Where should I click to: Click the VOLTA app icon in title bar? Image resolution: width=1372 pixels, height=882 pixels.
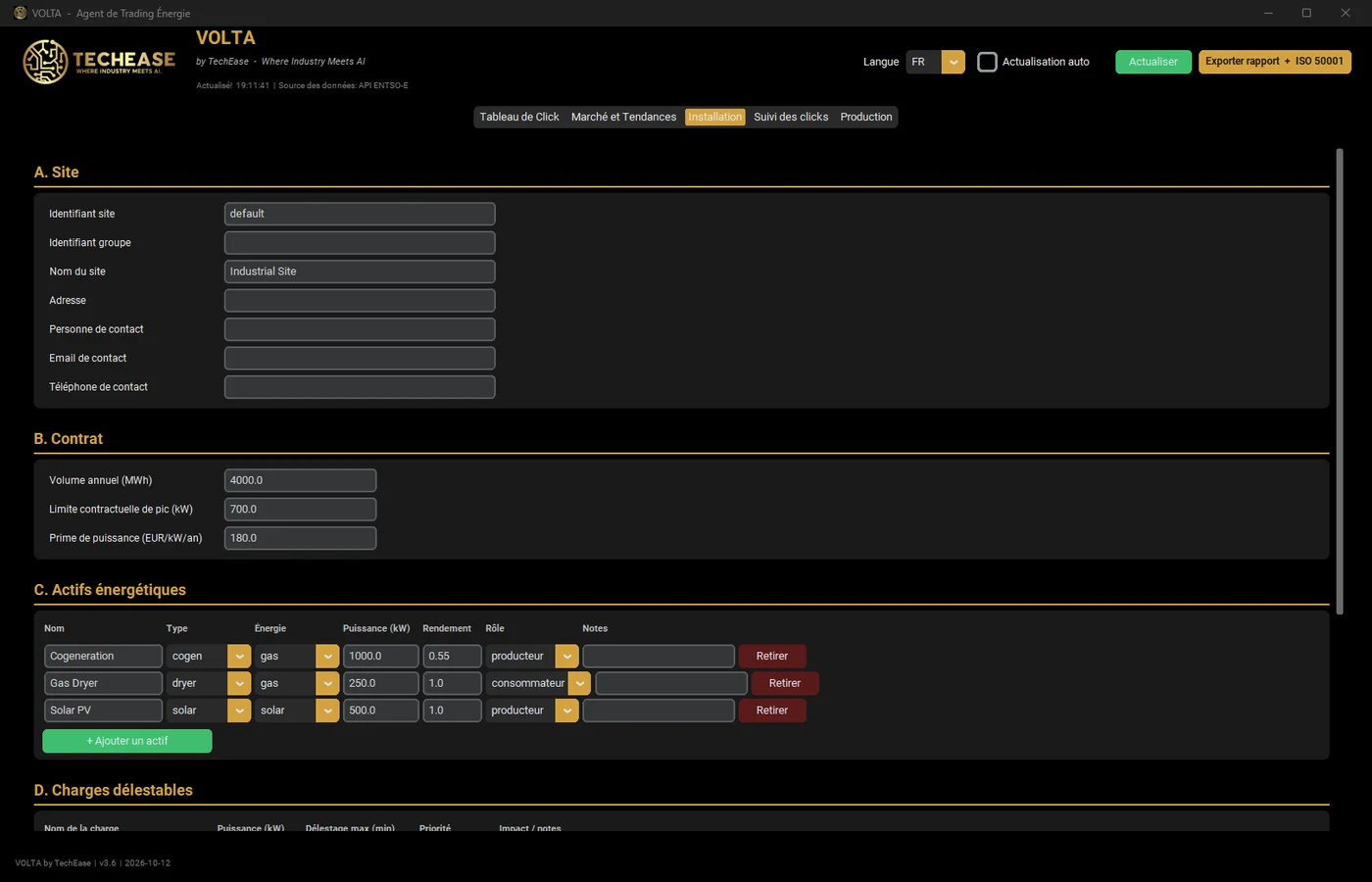coord(20,13)
